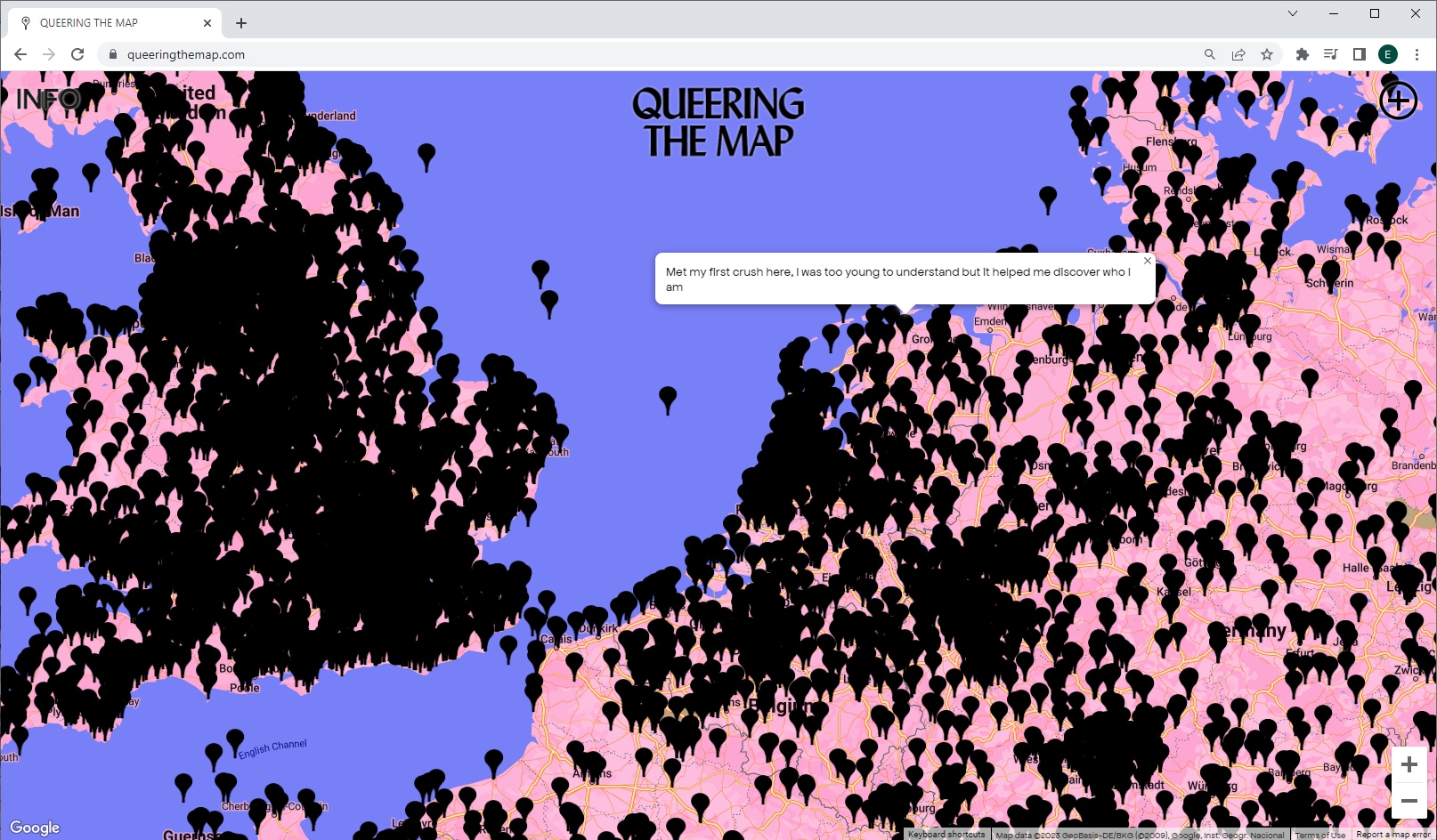Go back to previous page

[20, 54]
